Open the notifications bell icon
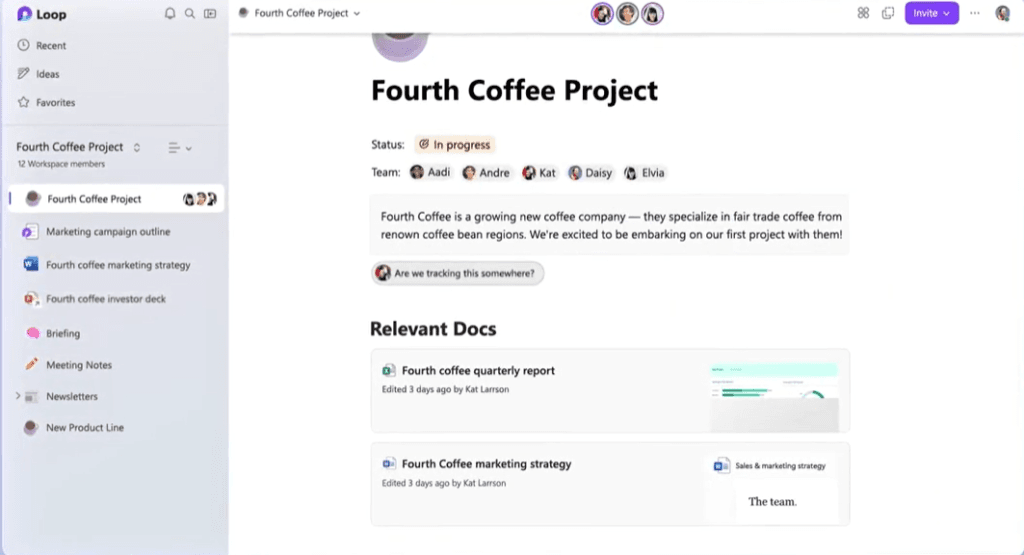This screenshot has height=555, width=1024. [170, 14]
